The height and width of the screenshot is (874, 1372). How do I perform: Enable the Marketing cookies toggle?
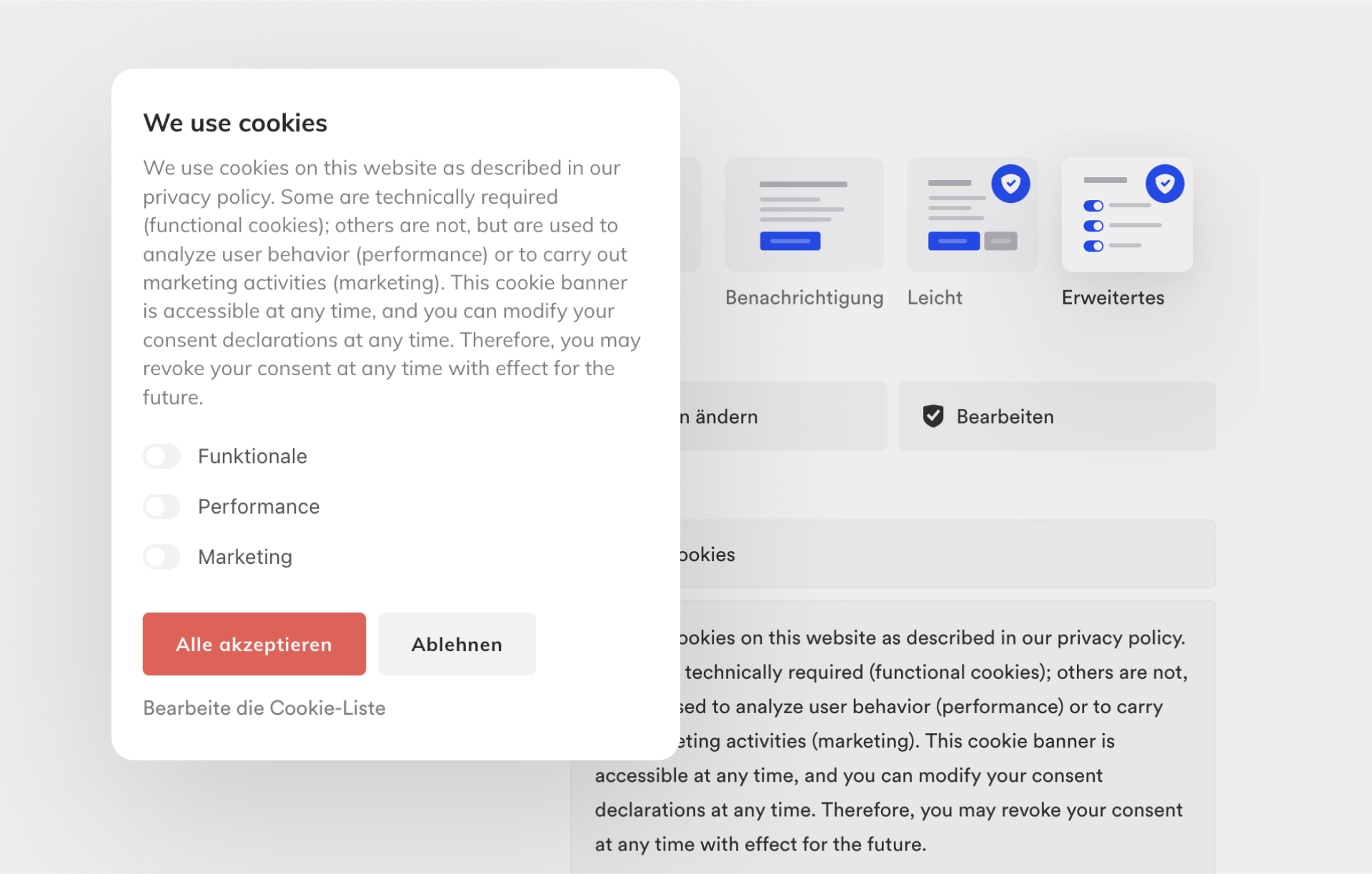pyautogui.click(x=161, y=557)
